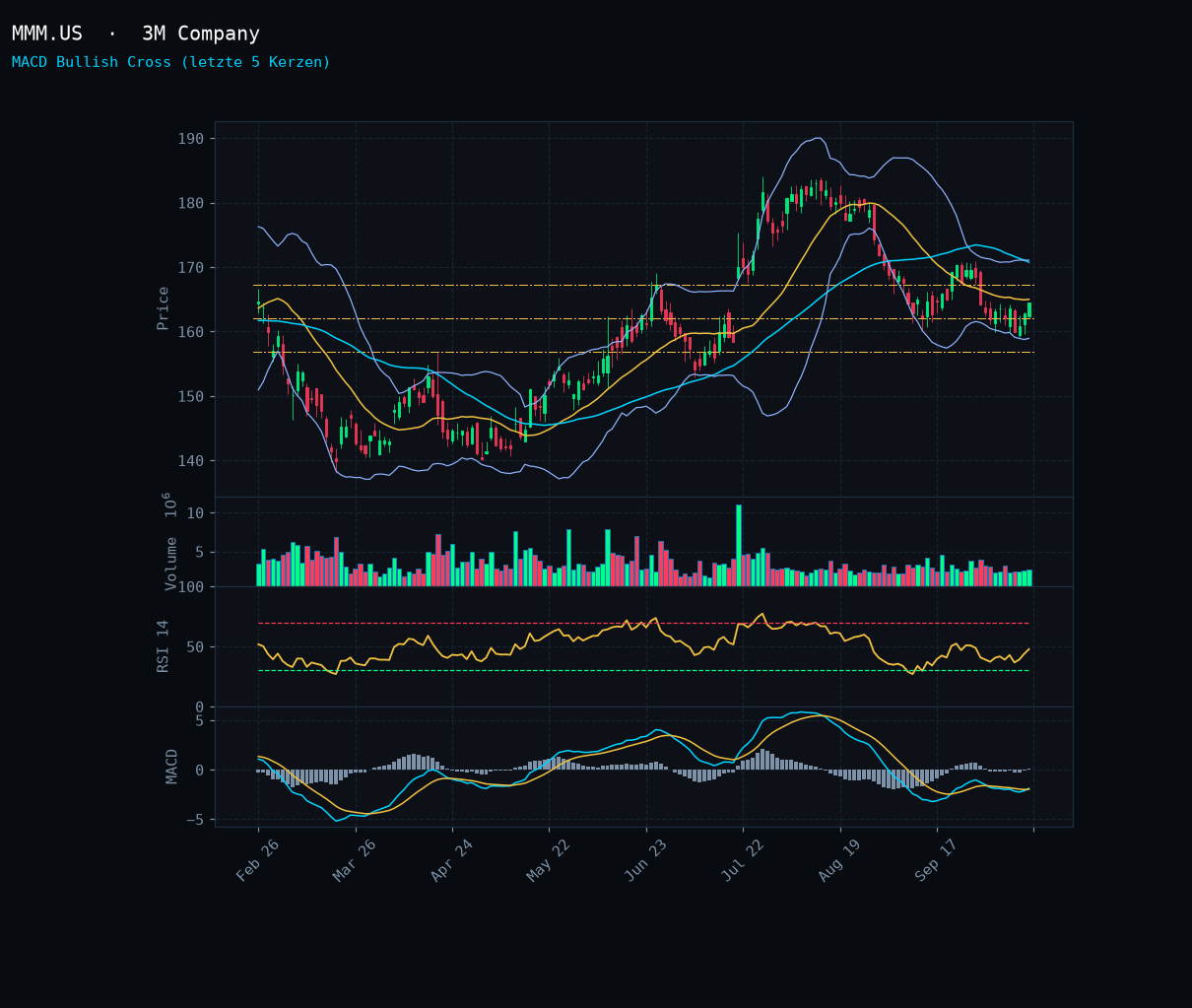Click the green RSI oversold dashed line

643,671
